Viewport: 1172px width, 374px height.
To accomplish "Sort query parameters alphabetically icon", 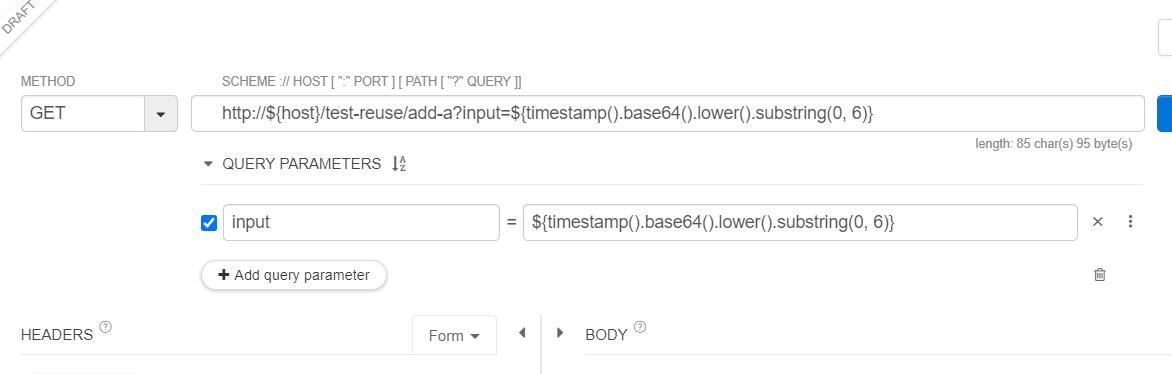I will tap(399, 164).
